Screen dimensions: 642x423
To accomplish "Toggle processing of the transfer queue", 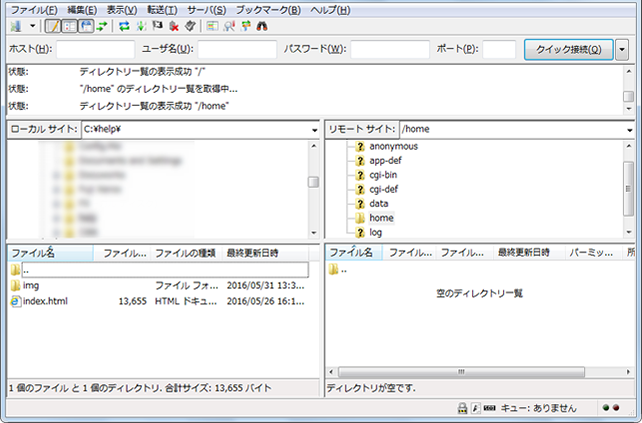I will (141, 27).
